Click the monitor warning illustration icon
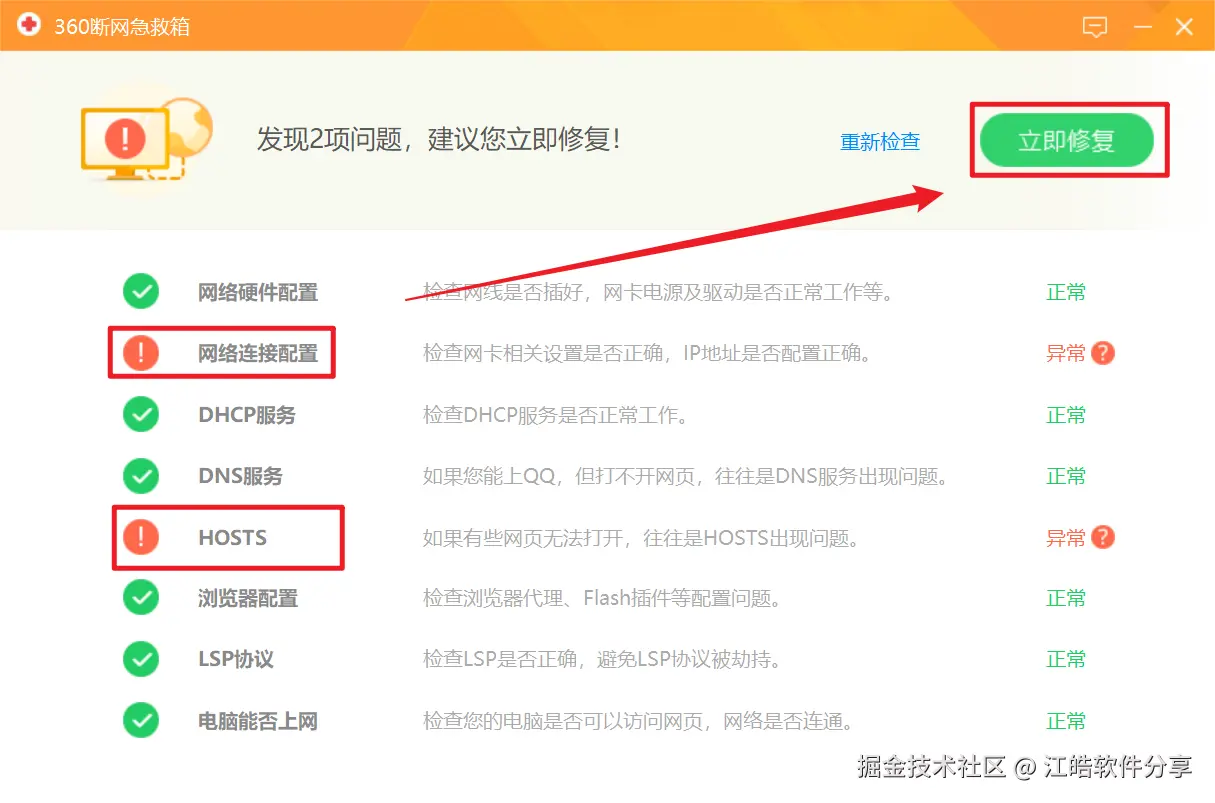The width and height of the screenshot is (1215, 803). click(x=146, y=140)
